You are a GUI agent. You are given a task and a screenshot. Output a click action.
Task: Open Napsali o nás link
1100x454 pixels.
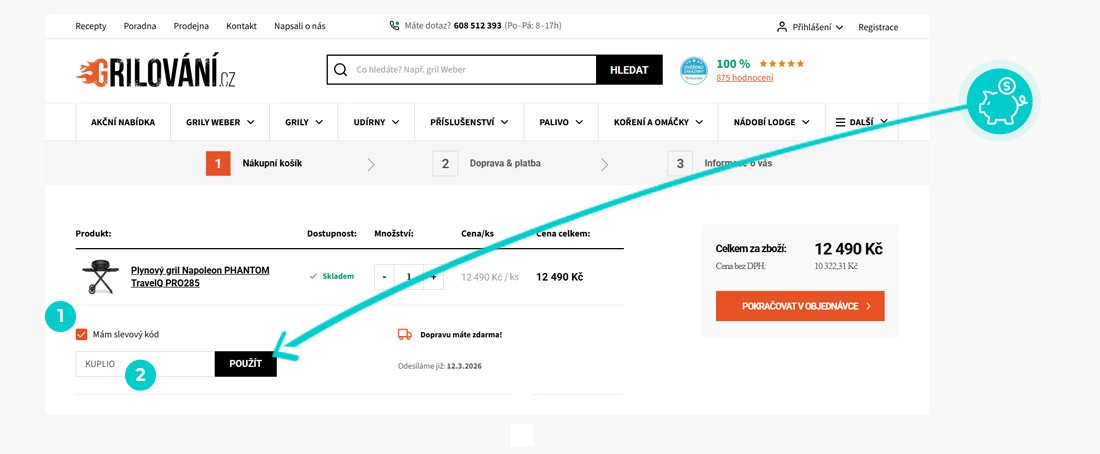[x=300, y=26]
